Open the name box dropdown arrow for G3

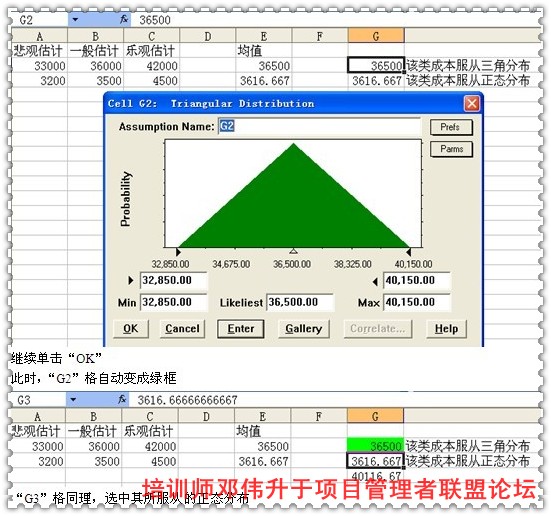[x=73, y=400]
